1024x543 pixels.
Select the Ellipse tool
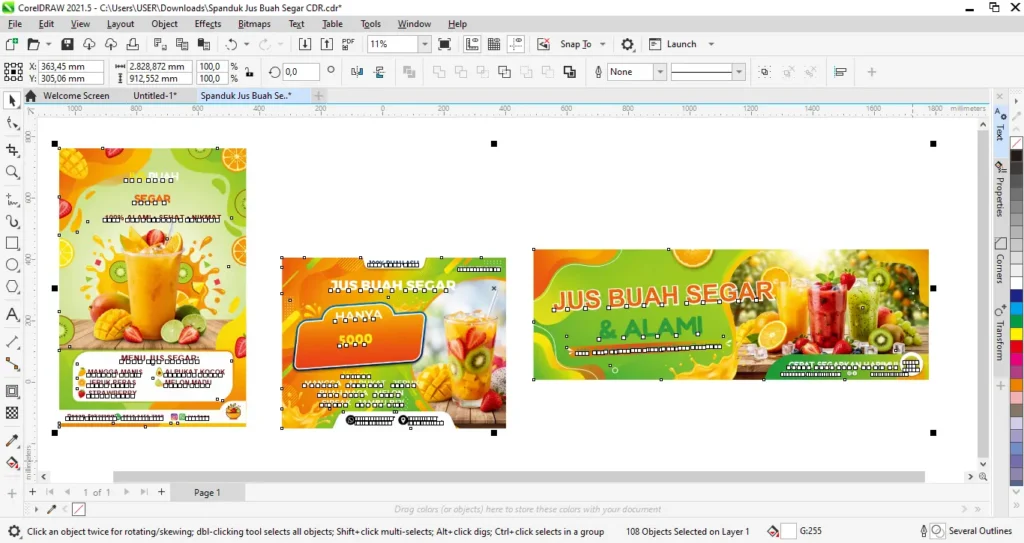[12, 265]
